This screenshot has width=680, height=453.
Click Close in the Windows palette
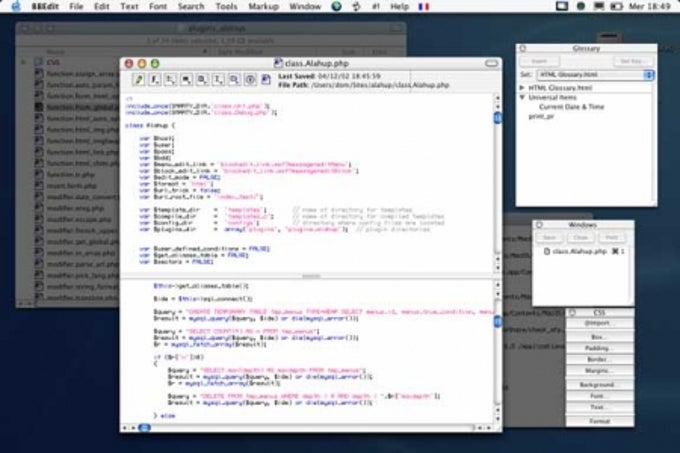(x=580, y=238)
